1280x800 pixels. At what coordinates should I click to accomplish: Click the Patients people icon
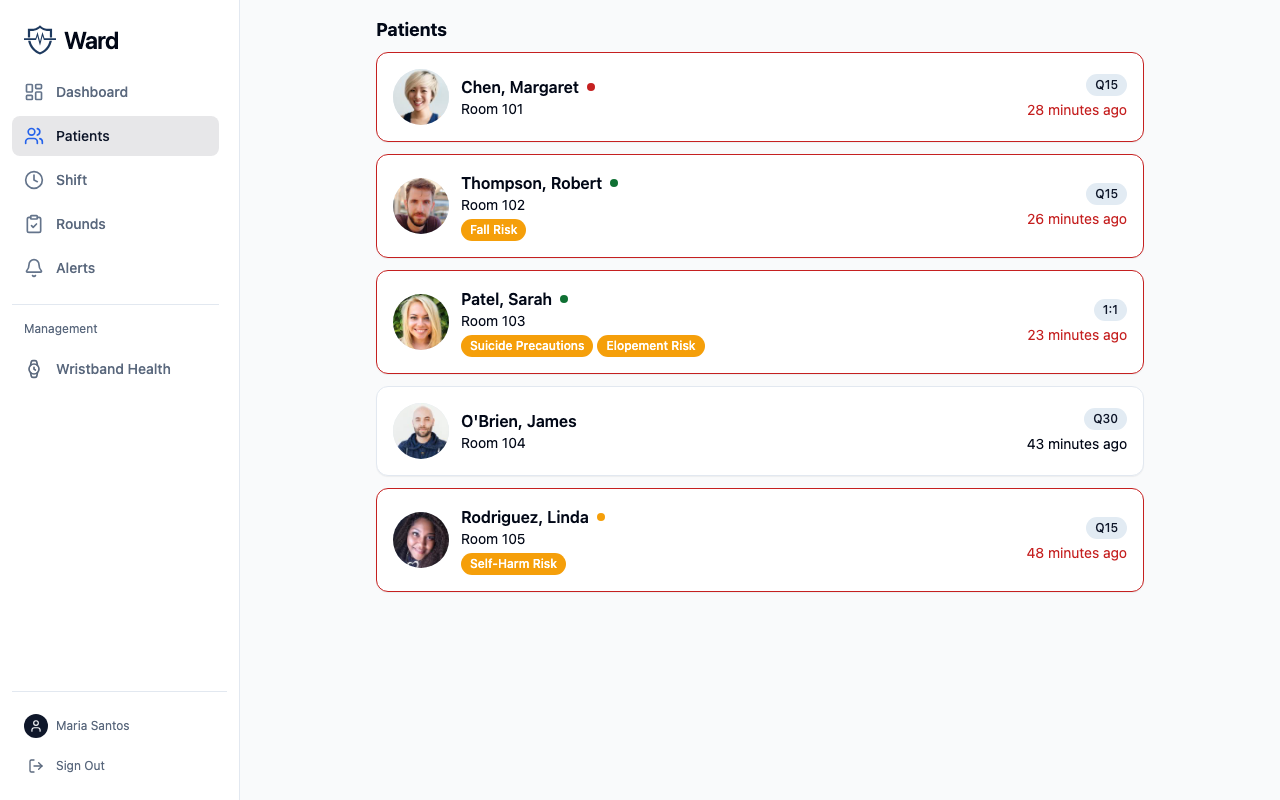(x=34, y=136)
